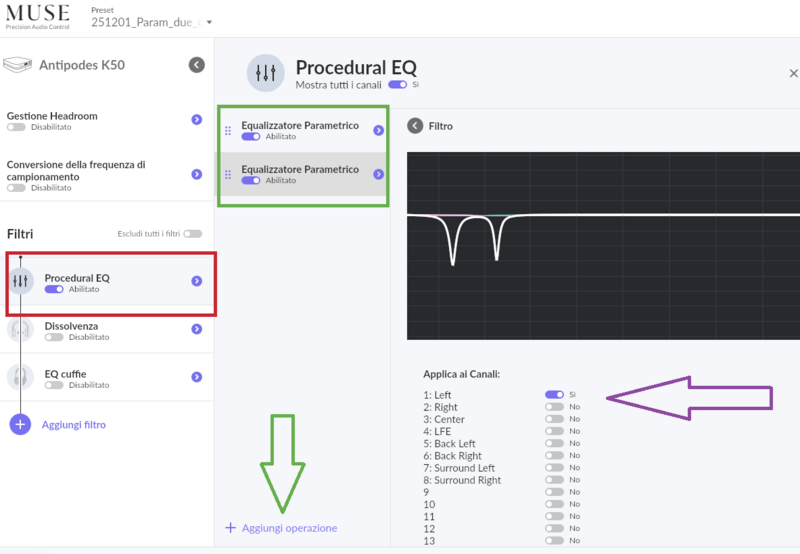Open the second Equalizzatore Parametrico arrow
800x554 pixels.
(x=379, y=175)
